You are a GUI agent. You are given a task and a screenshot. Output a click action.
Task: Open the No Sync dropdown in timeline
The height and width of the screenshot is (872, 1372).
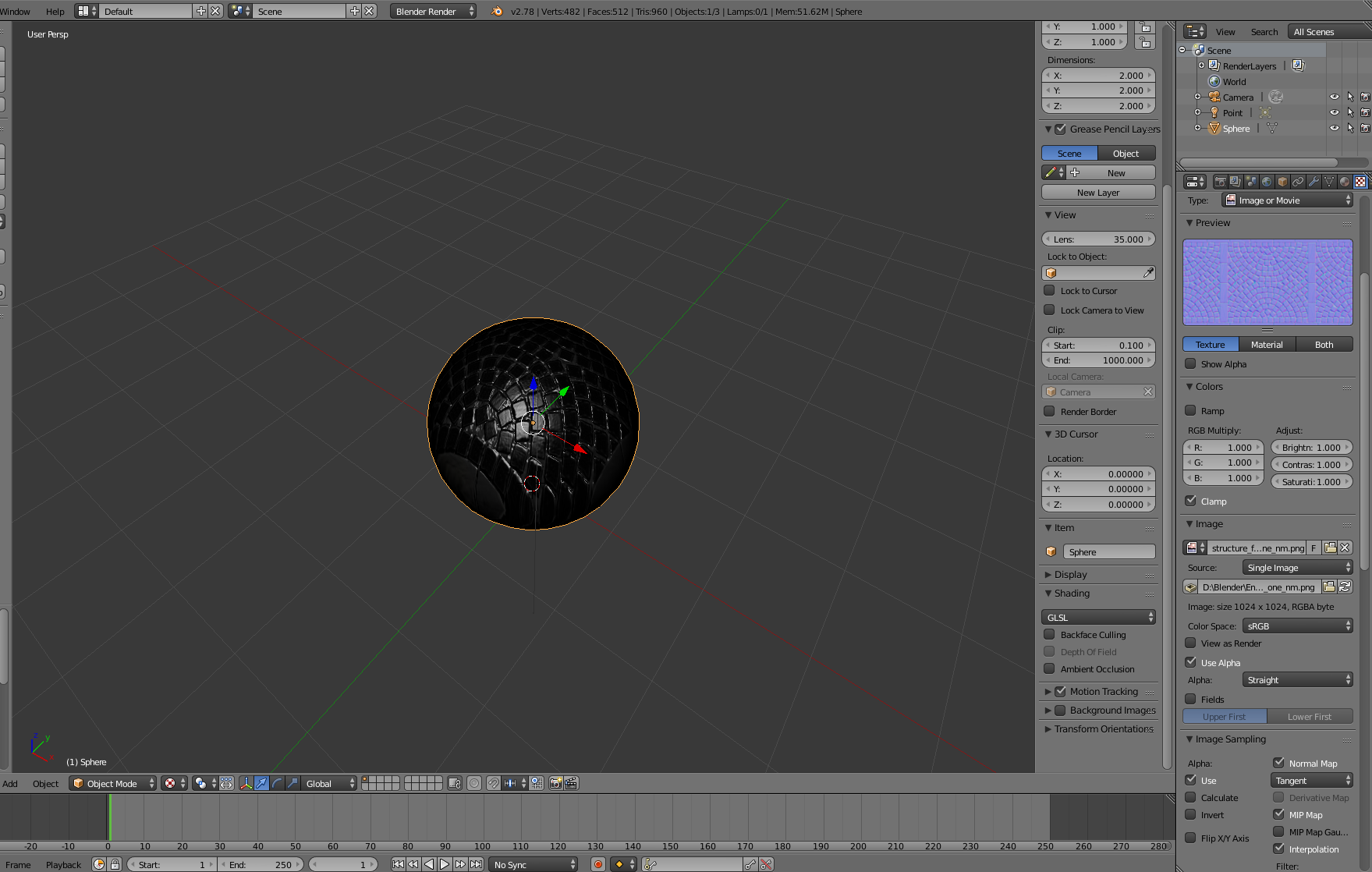pyautogui.click(x=534, y=864)
